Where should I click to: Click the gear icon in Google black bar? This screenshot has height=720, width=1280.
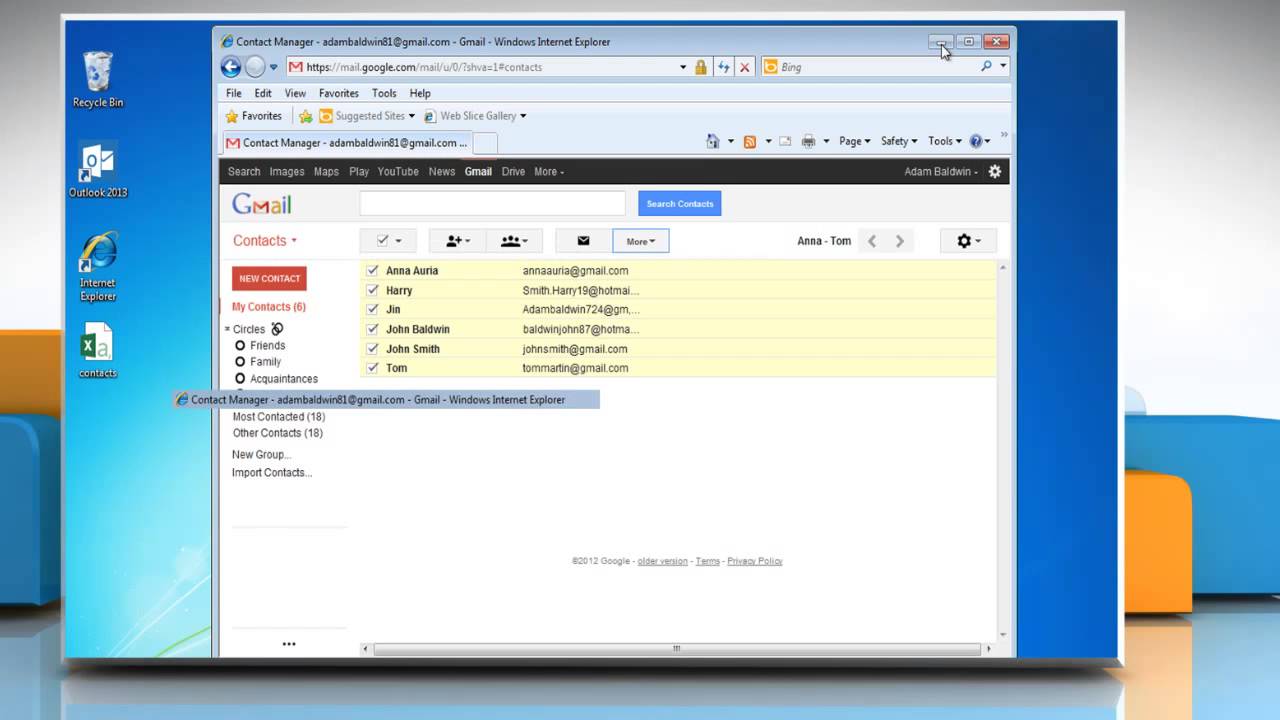(x=994, y=172)
